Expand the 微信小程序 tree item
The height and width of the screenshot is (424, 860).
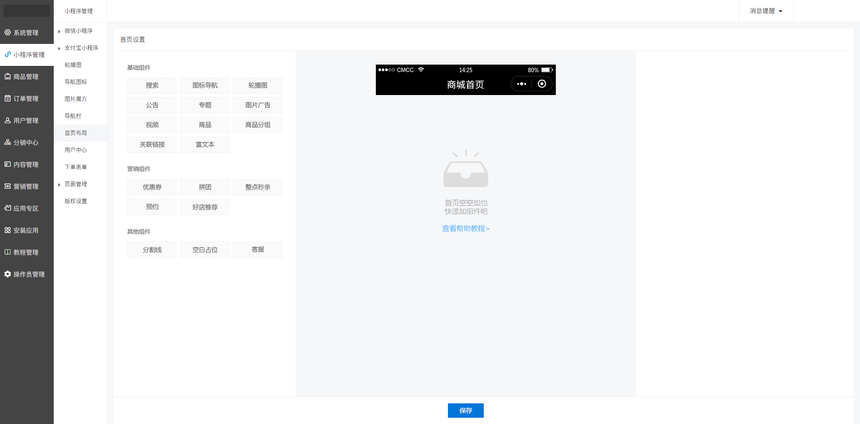pyautogui.click(x=59, y=31)
